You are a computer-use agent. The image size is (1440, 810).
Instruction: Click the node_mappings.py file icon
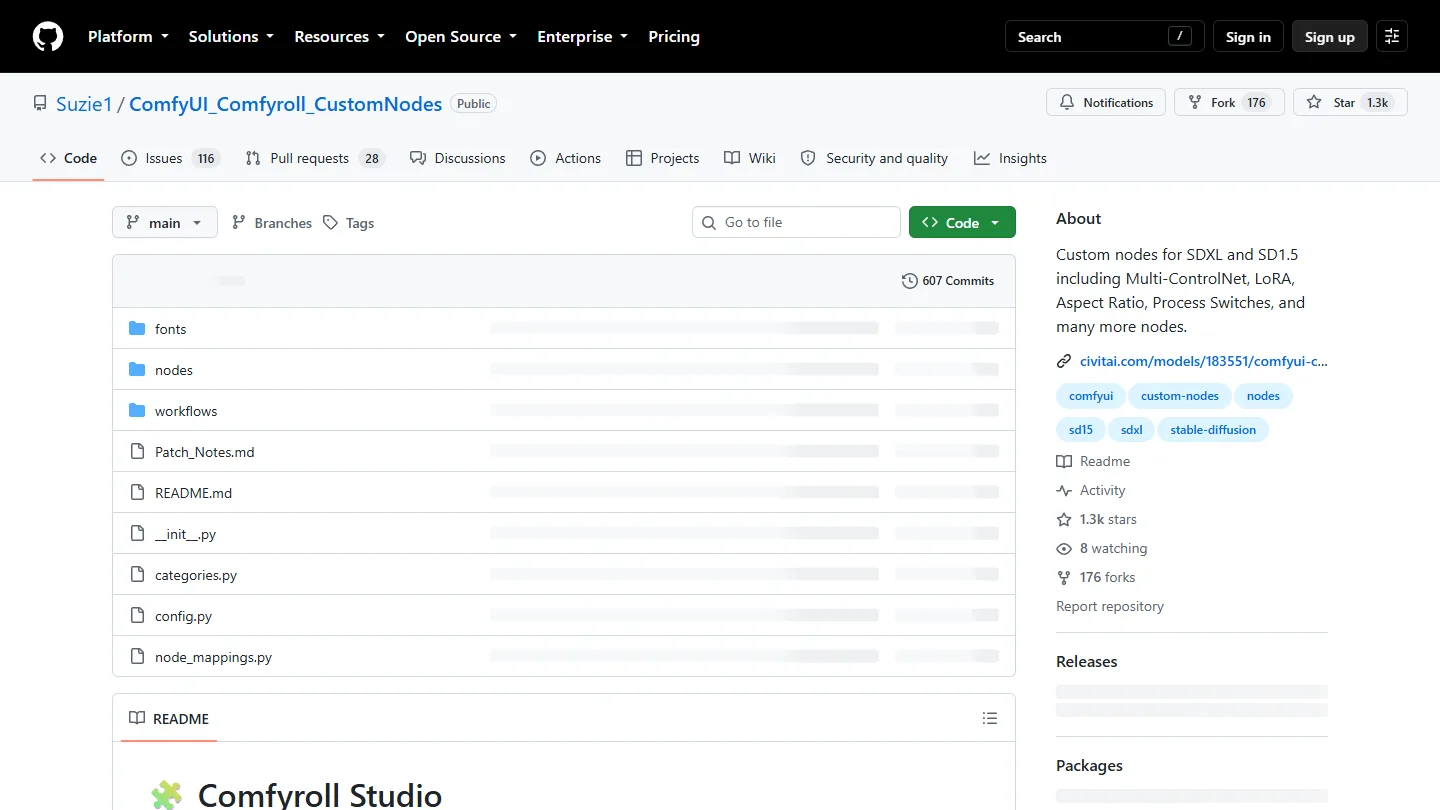click(x=137, y=657)
